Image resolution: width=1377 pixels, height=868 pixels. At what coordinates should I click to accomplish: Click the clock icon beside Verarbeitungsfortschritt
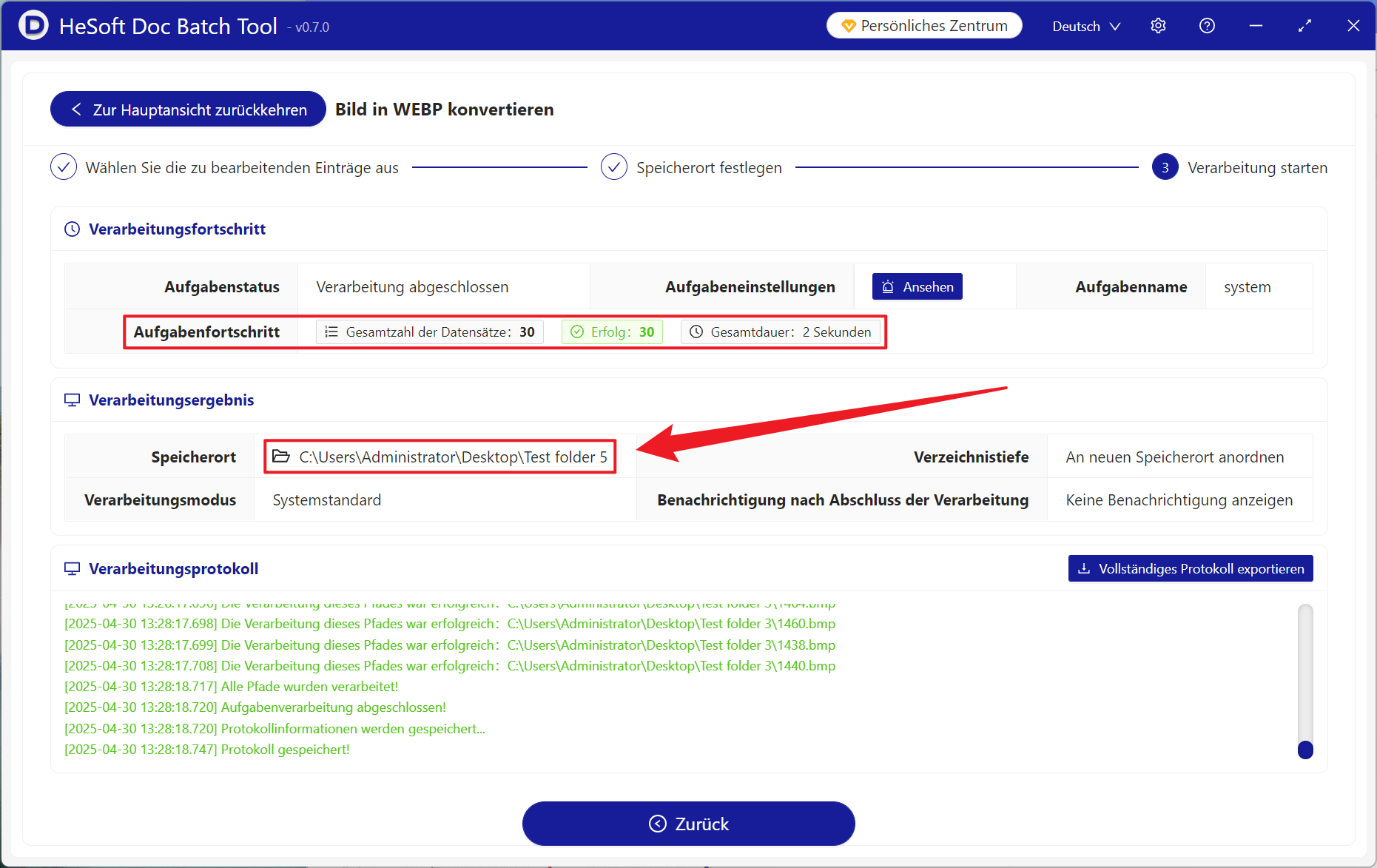[72, 229]
